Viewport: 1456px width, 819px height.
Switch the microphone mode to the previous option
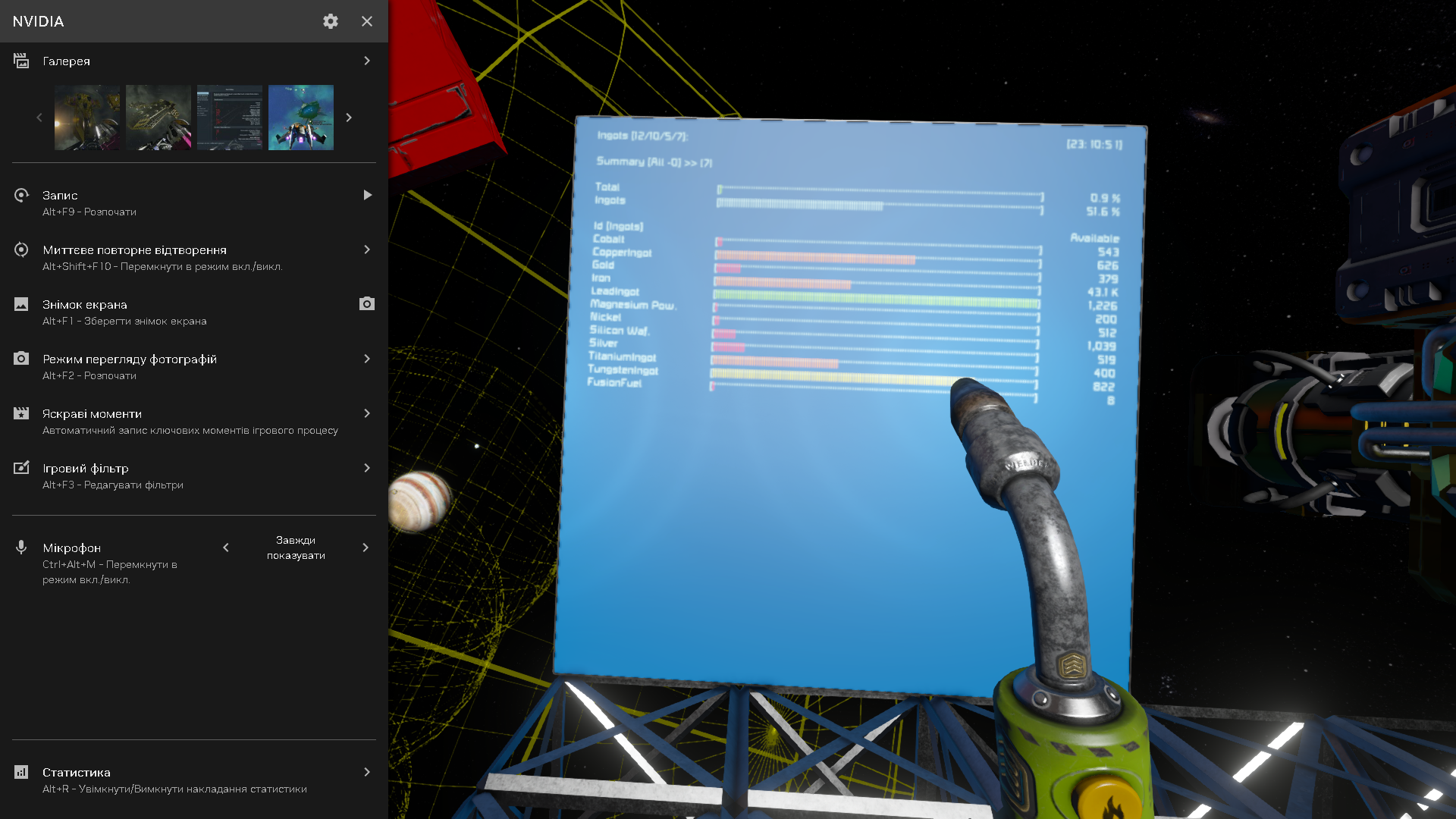point(226,548)
